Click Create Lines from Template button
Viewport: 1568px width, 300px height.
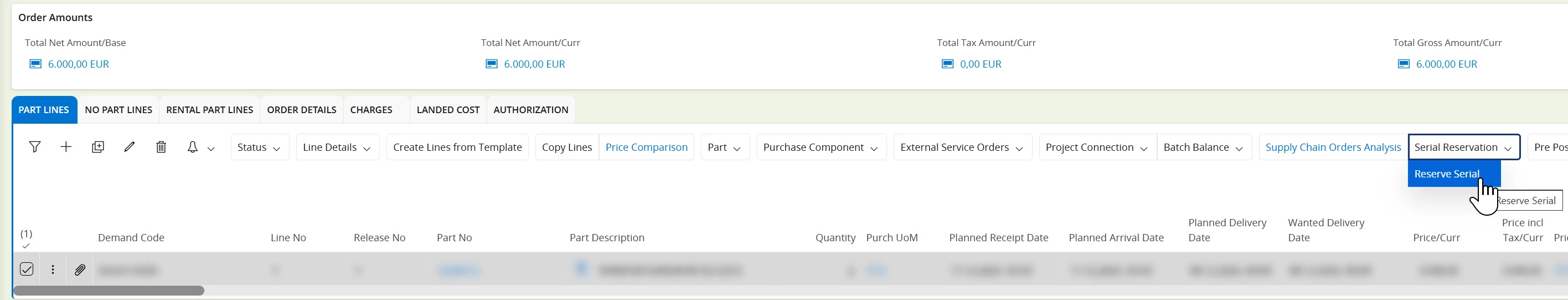coord(457,148)
